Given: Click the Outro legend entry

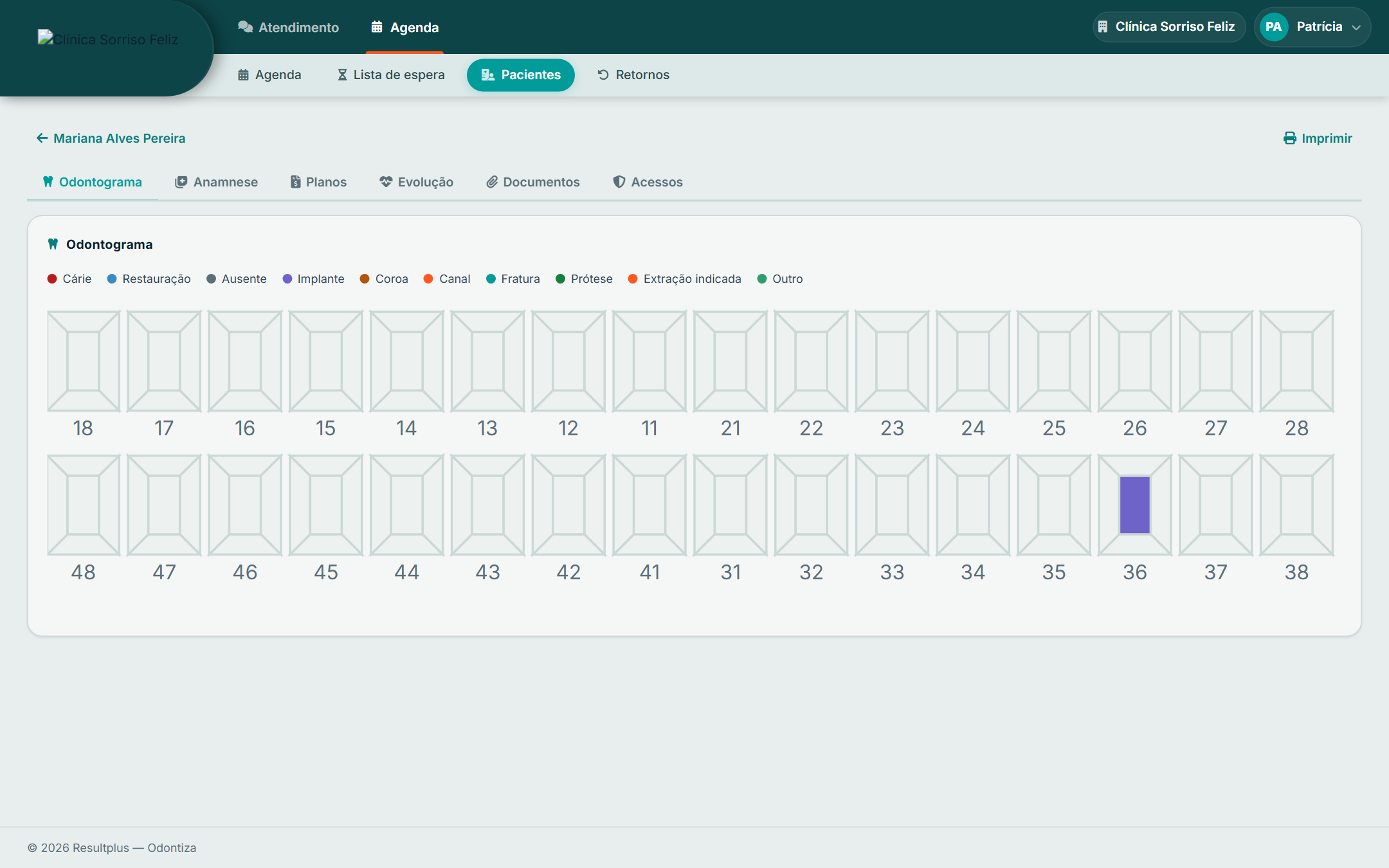Looking at the screenshot, I should point(780,278).
